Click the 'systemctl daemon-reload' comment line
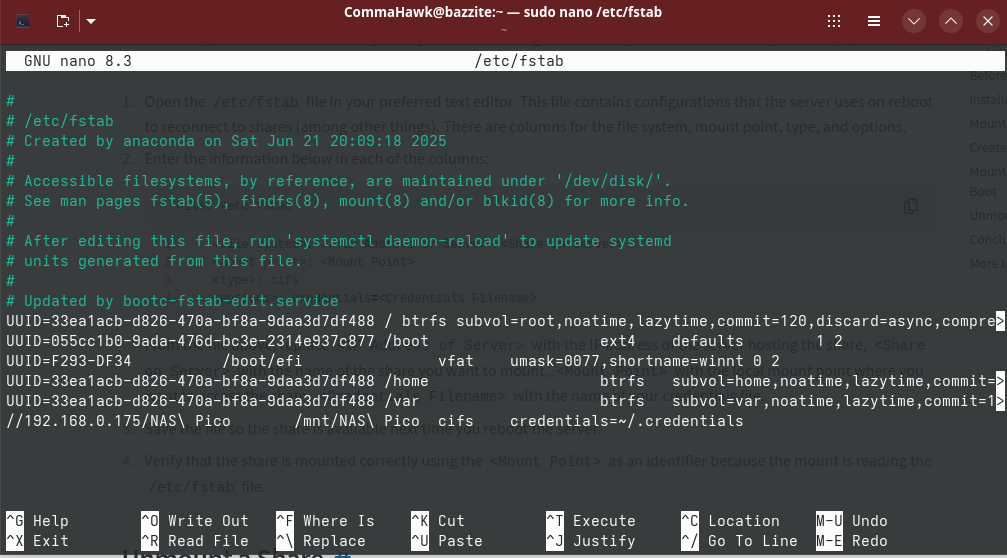 [338, 241]
